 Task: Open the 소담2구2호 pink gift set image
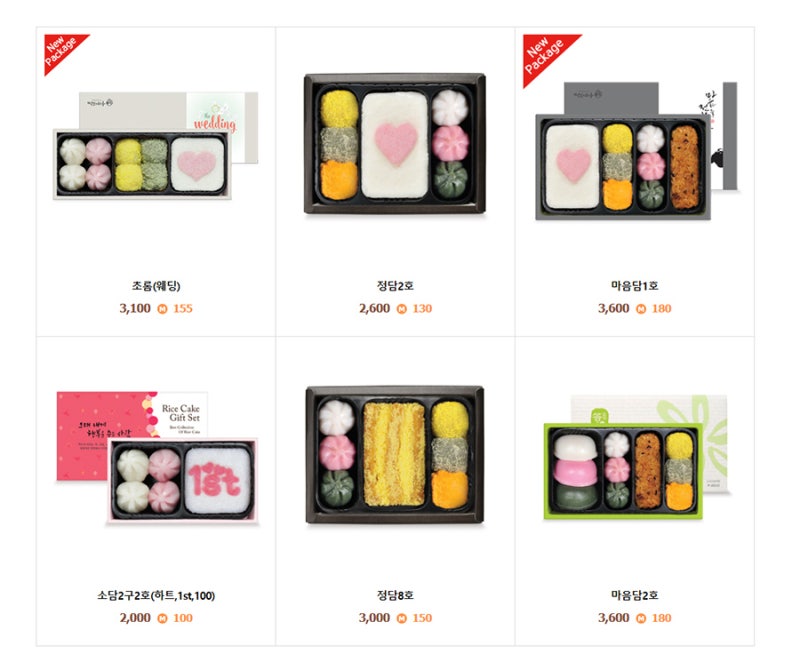(157, 457)
